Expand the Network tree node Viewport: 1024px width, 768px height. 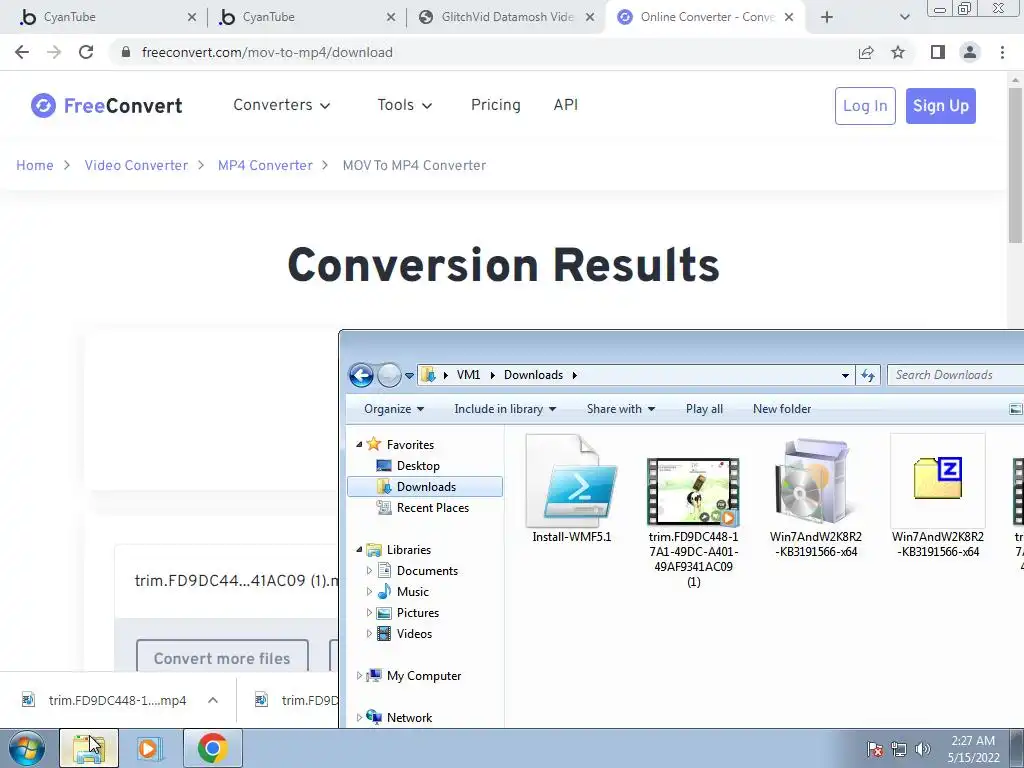click(x=359, y=718)
